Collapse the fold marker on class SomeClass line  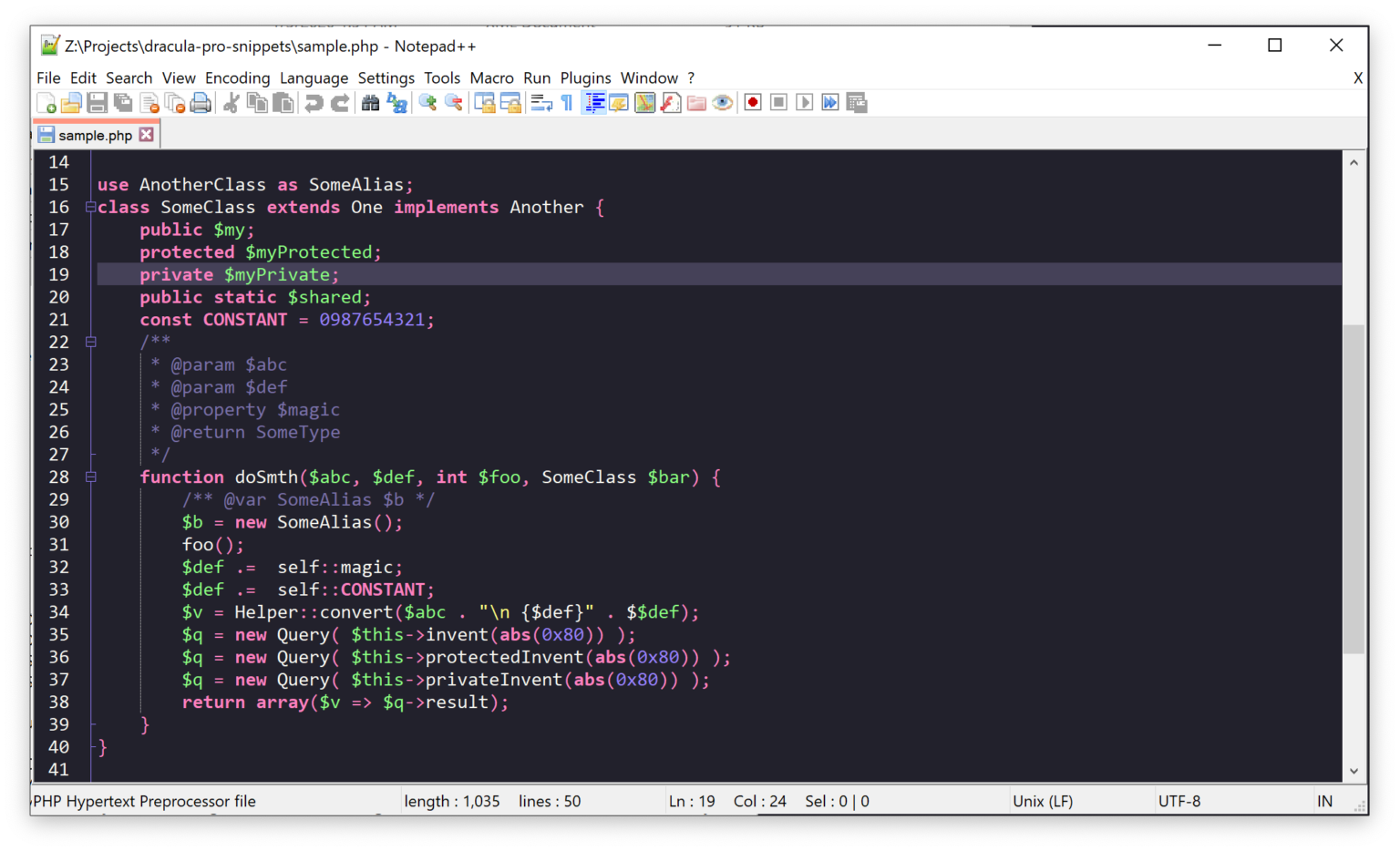(89, 207)
